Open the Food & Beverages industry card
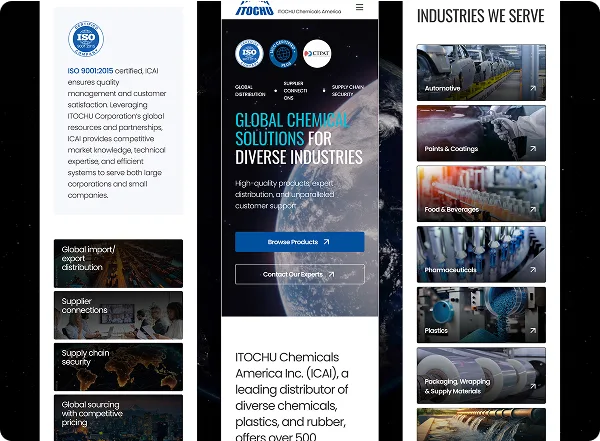This screenshot has height=441, width=600. pyautogui.click(x=481, y=193)
